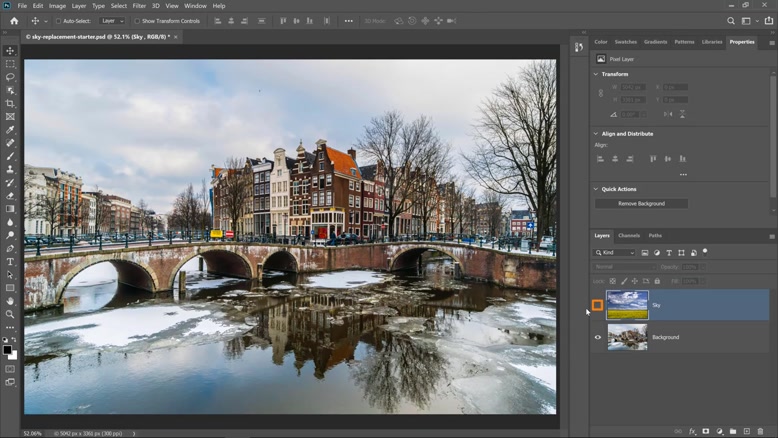Click the Remove Background button
The height and width of the screenshot is (438, 778).
click(x=641, y=203)
